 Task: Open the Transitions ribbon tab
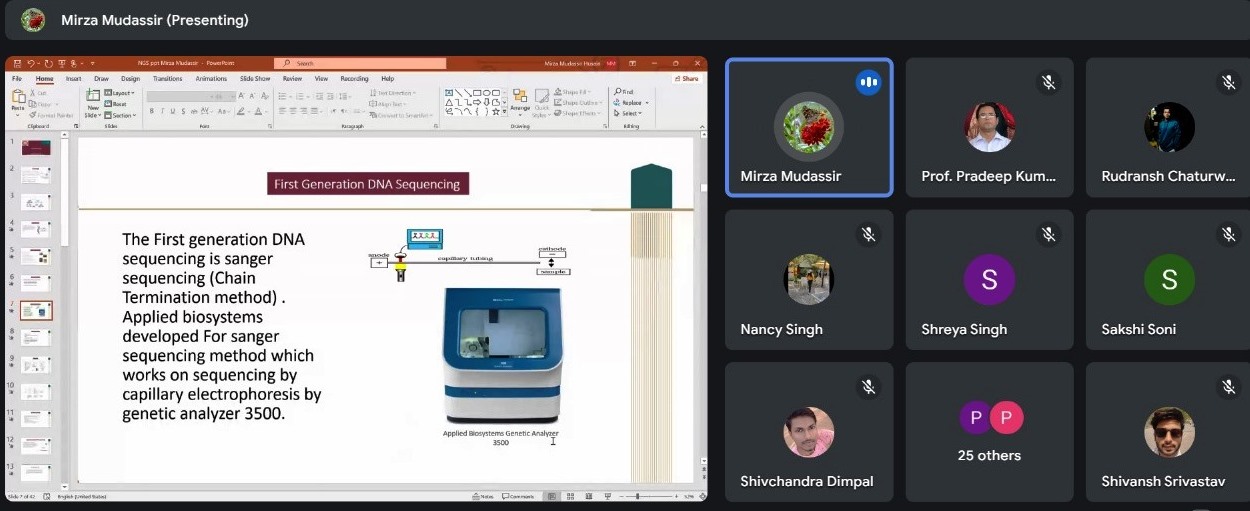coord(167,78)
